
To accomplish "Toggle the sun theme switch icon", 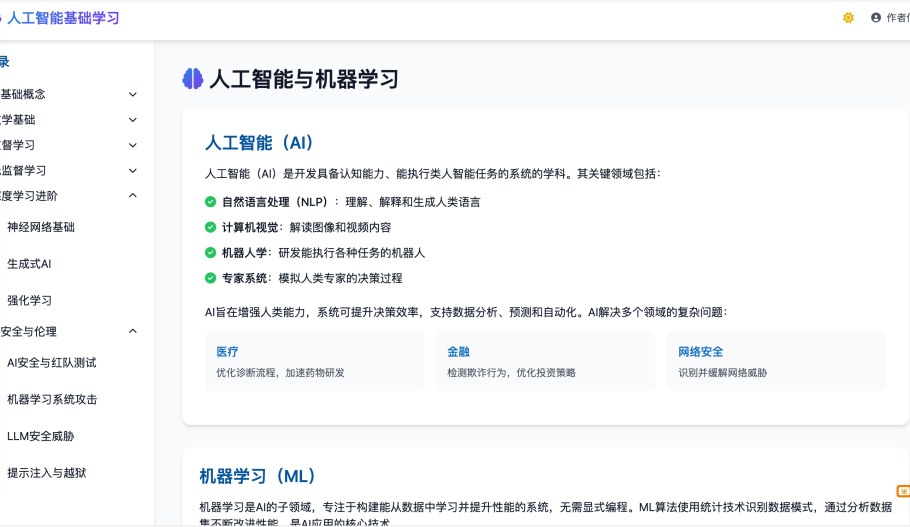I will (x=848, y=18).
